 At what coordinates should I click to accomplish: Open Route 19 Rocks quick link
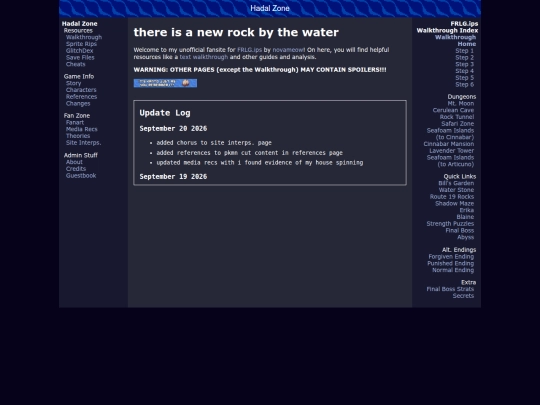[x=452, y=197]
